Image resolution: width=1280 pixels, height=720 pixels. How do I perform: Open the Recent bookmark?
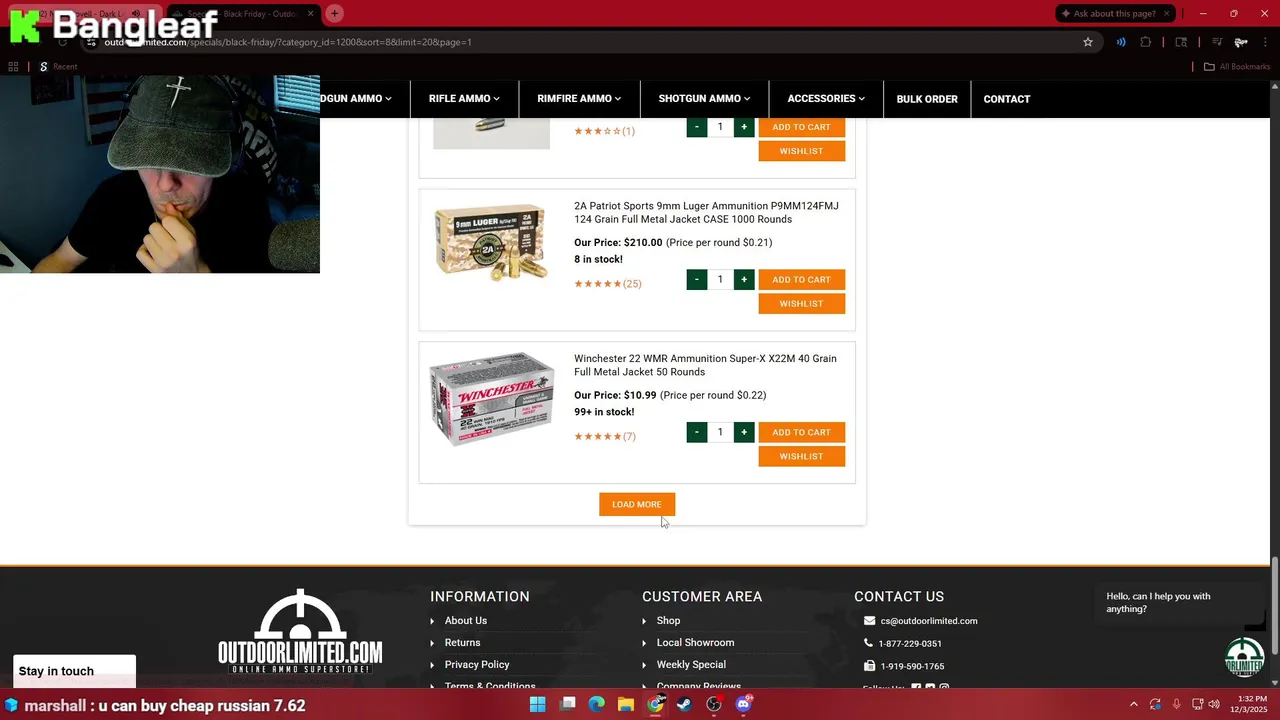58,67
